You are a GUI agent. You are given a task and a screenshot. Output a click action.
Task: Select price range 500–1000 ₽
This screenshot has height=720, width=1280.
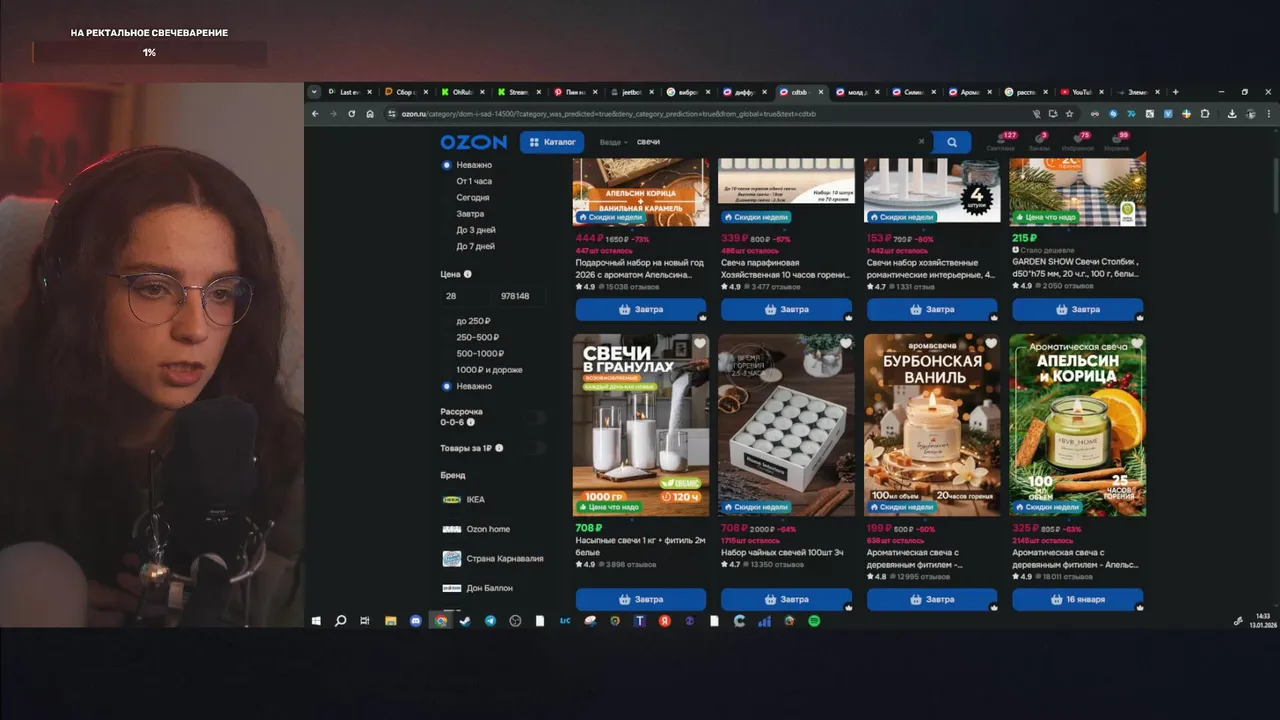480,353
